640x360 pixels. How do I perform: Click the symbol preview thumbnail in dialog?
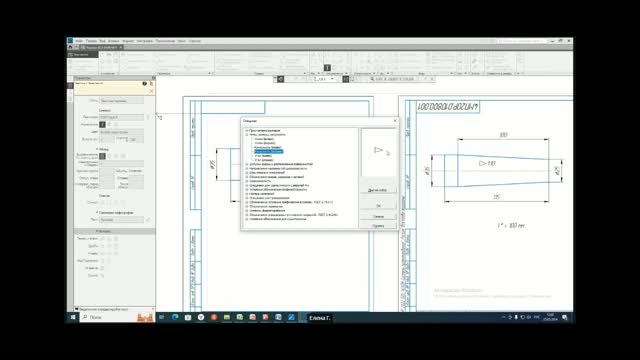(x=378, y=152)
